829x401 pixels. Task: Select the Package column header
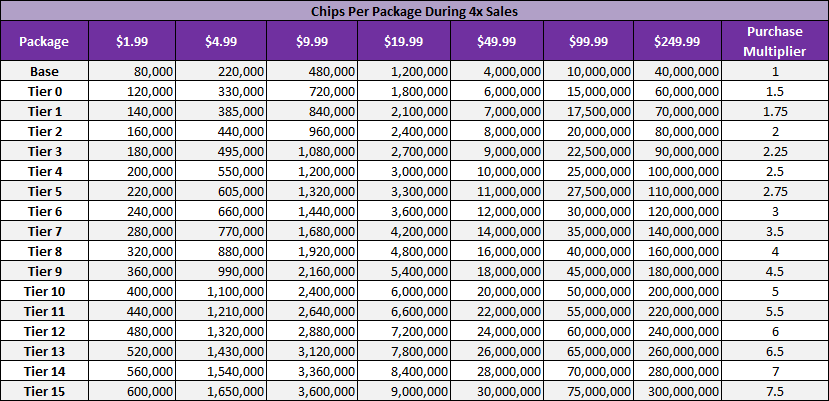[x=44, y=41]
